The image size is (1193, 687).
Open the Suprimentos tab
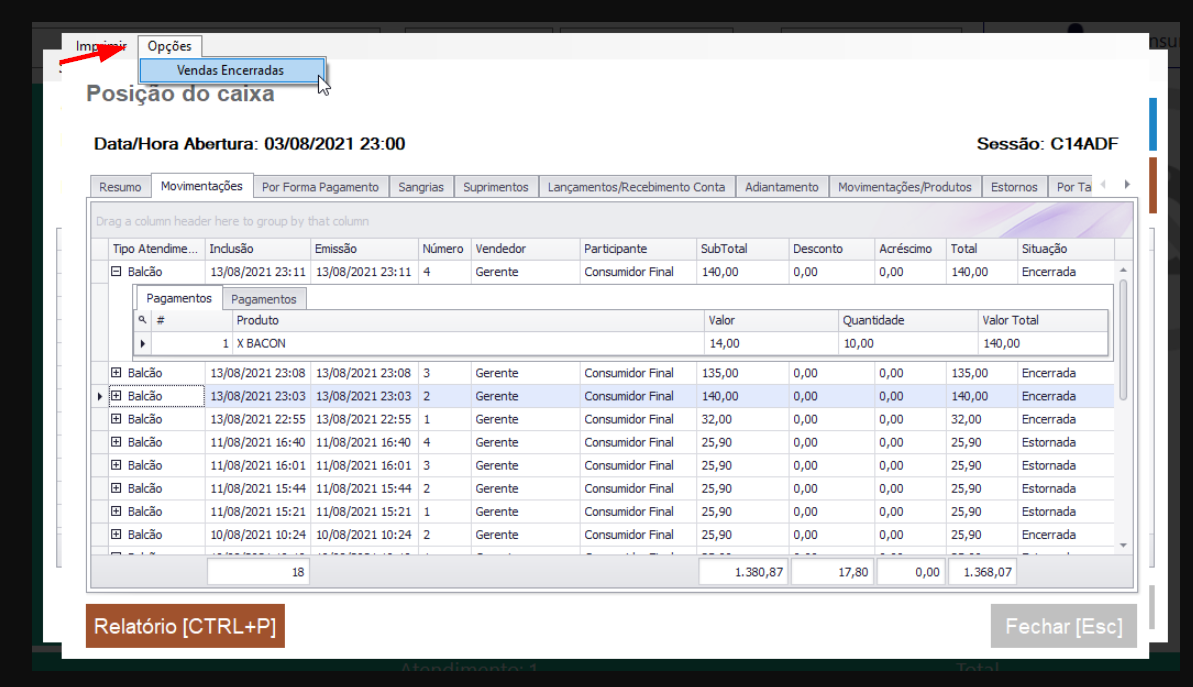[495, 187]
